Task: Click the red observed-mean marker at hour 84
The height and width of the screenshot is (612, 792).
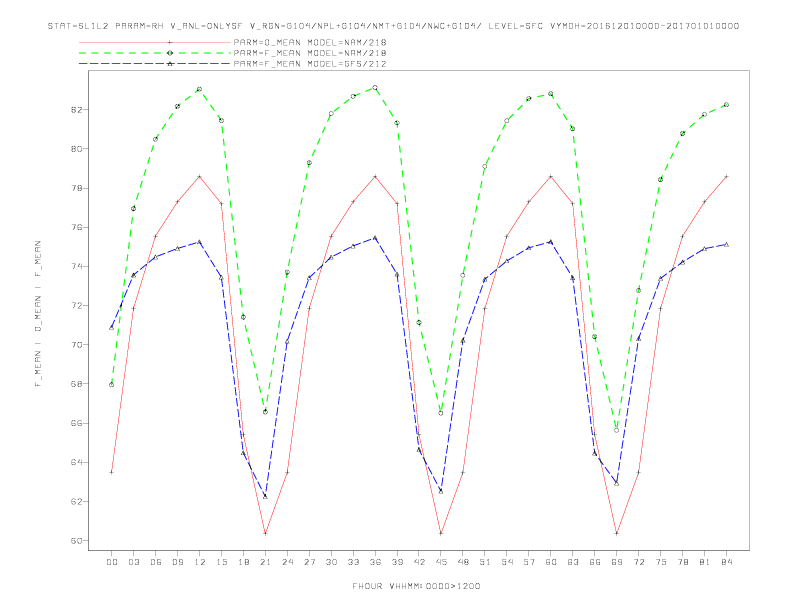Action: 726,177
